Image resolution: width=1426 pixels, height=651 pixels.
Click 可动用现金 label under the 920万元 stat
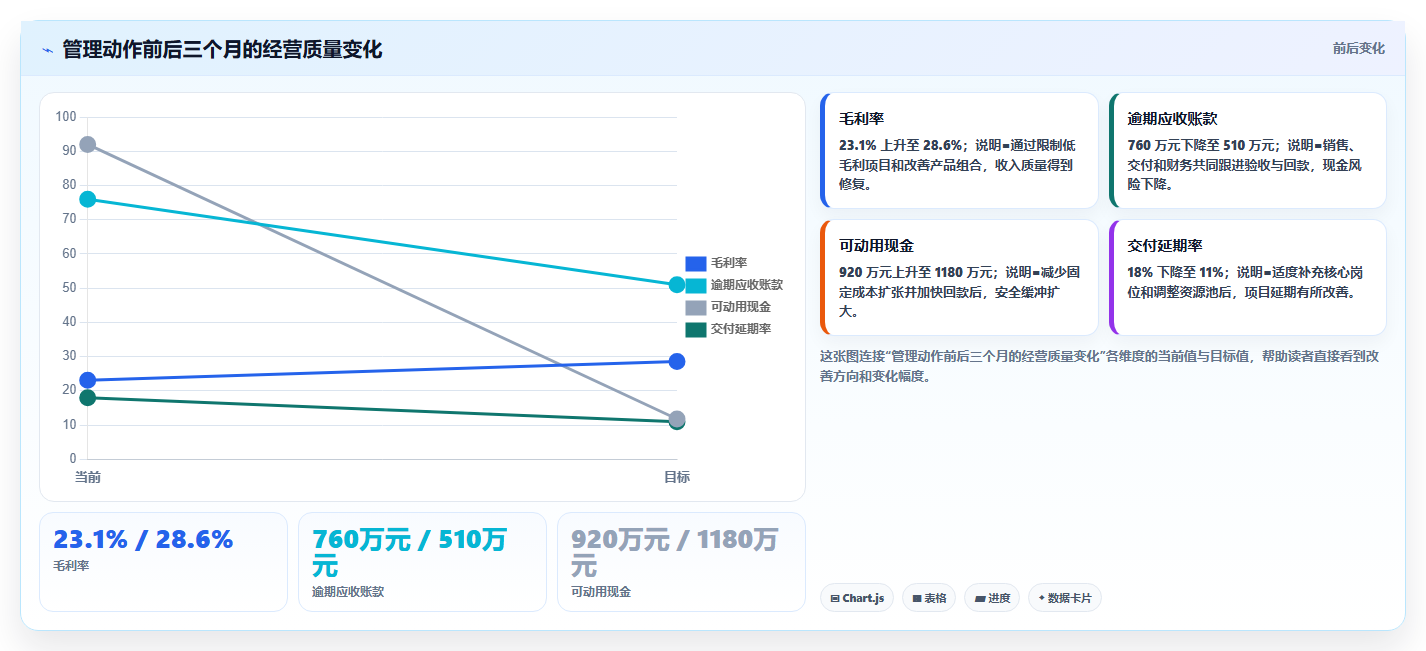tap(601, 592)
